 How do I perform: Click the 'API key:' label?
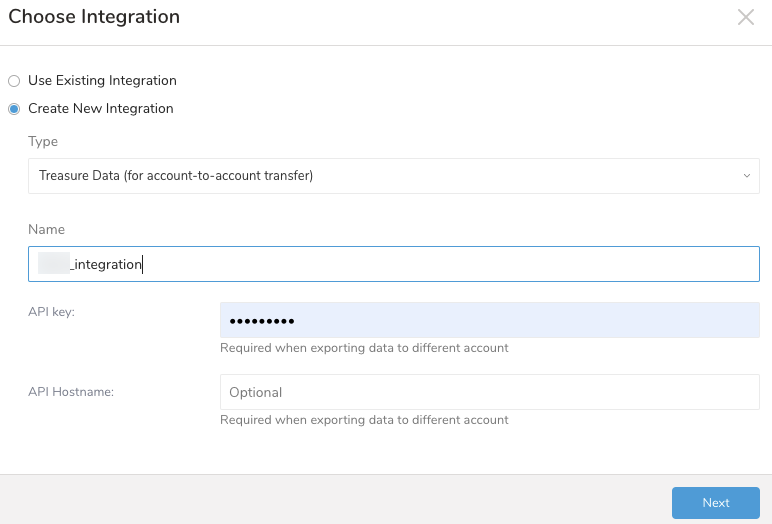(51, 312)
